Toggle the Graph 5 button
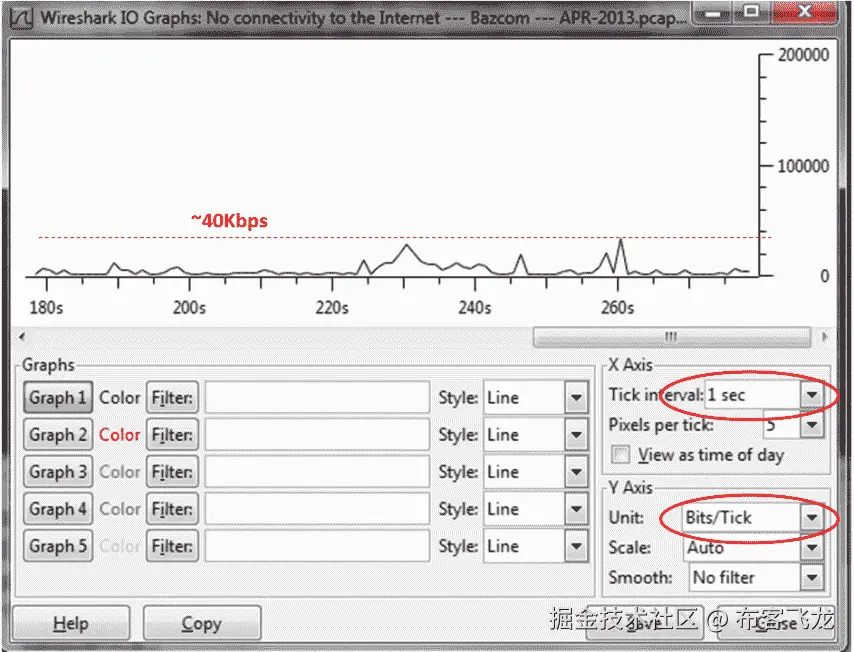 pyautogui.click(x=58, y=546)
